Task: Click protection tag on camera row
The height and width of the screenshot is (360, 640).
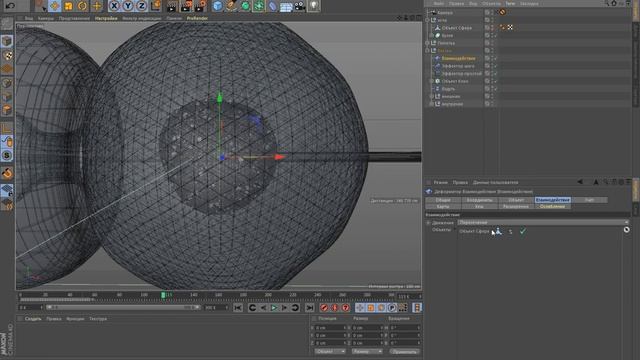Action: (503, 12)
